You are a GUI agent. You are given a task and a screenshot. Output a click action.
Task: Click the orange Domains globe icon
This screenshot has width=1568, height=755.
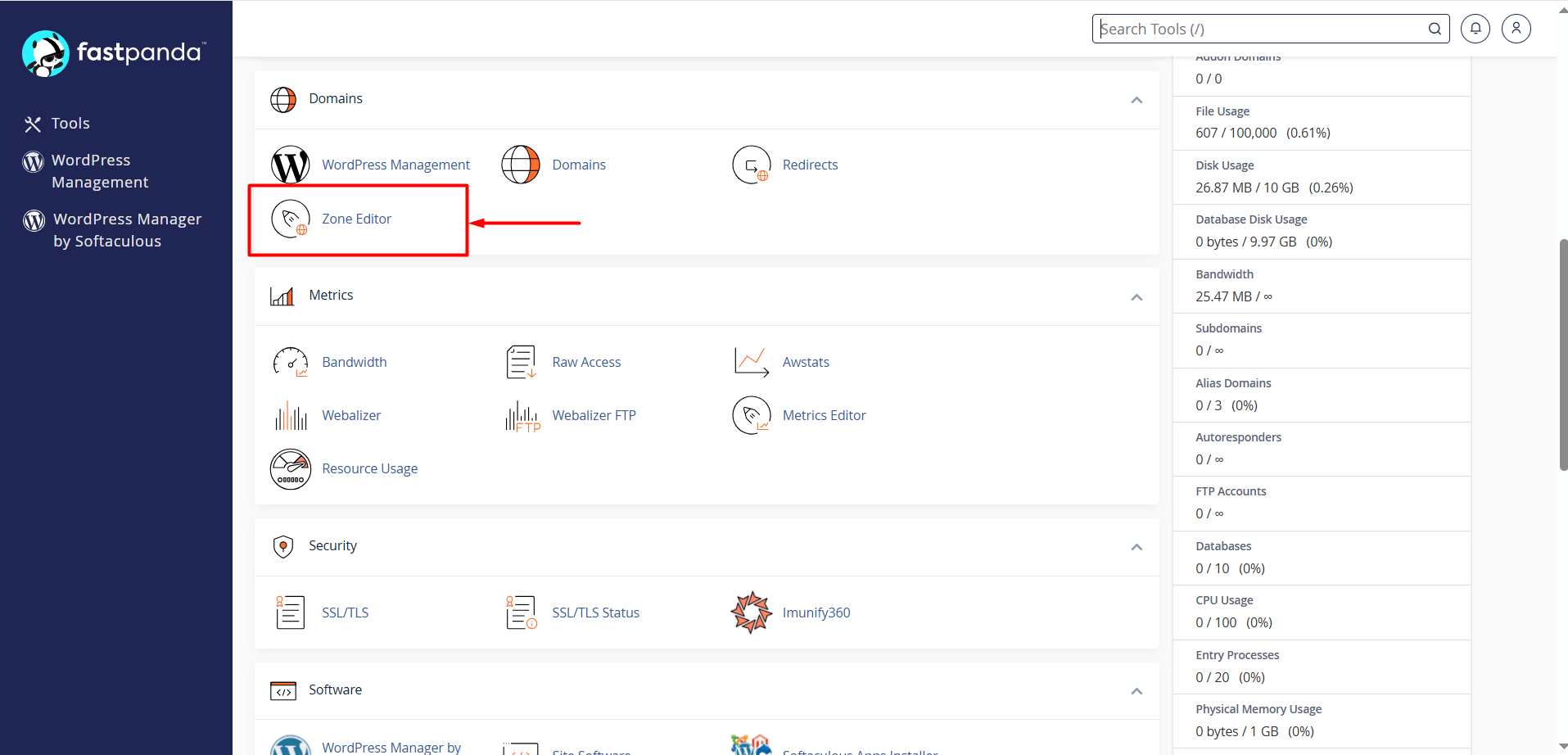pos(521,165)
